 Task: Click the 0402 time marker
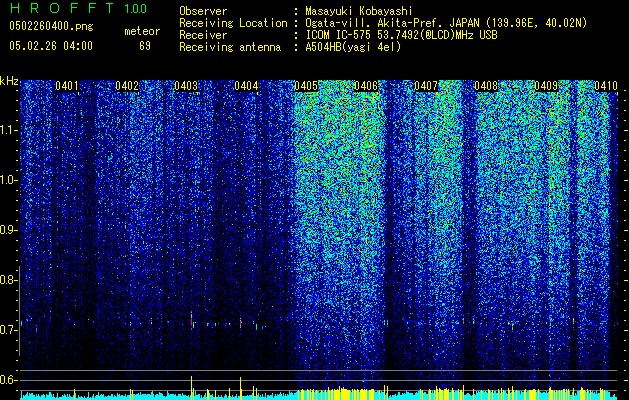pyautogui.click(x=127, y=86)
